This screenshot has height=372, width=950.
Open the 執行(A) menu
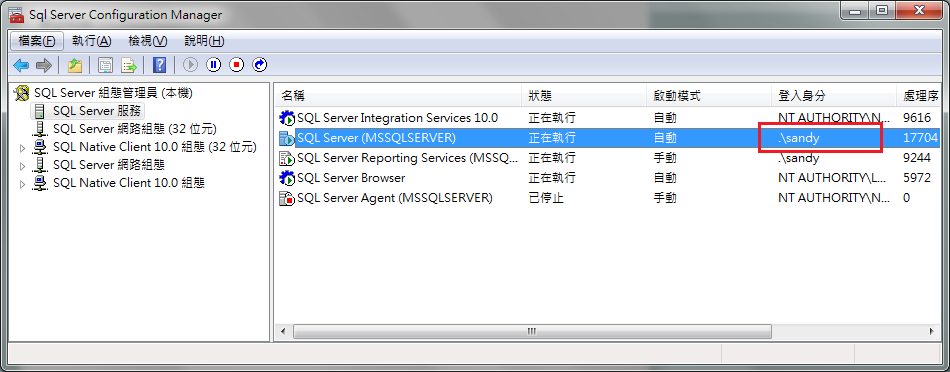tap(91, 41)
